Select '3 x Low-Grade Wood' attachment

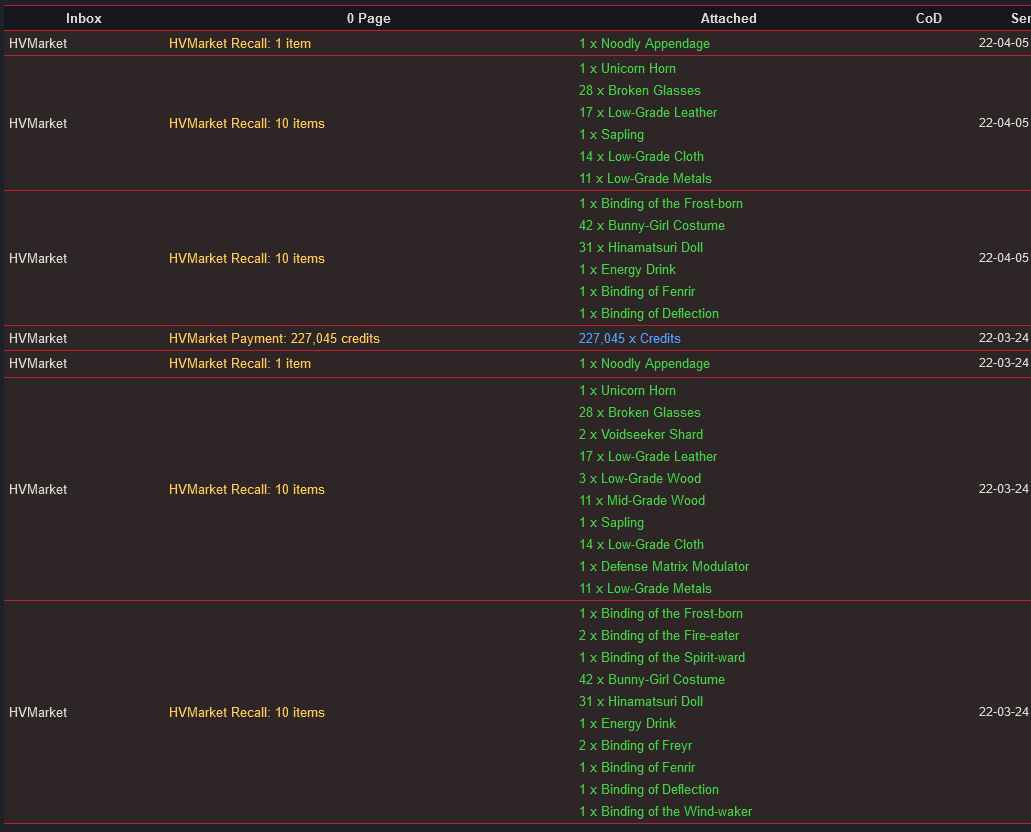[640, 478]
